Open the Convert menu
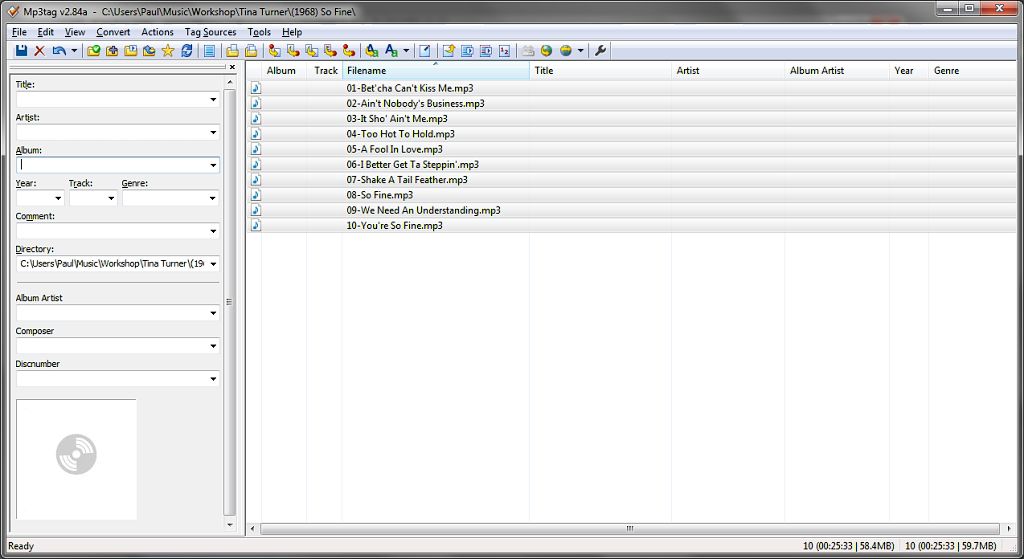 pyautogui.click(x=113, y=32)
